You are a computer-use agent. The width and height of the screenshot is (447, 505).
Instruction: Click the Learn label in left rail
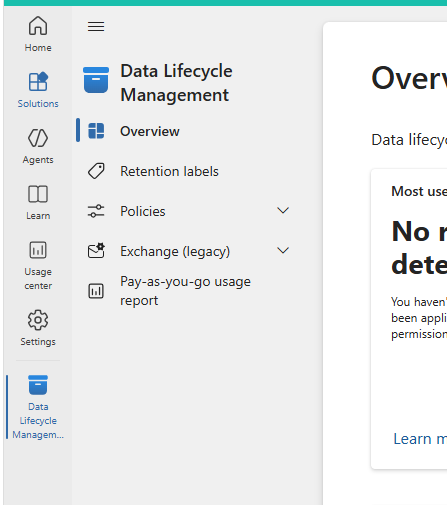pyautogui.click(x=38, y=216)
